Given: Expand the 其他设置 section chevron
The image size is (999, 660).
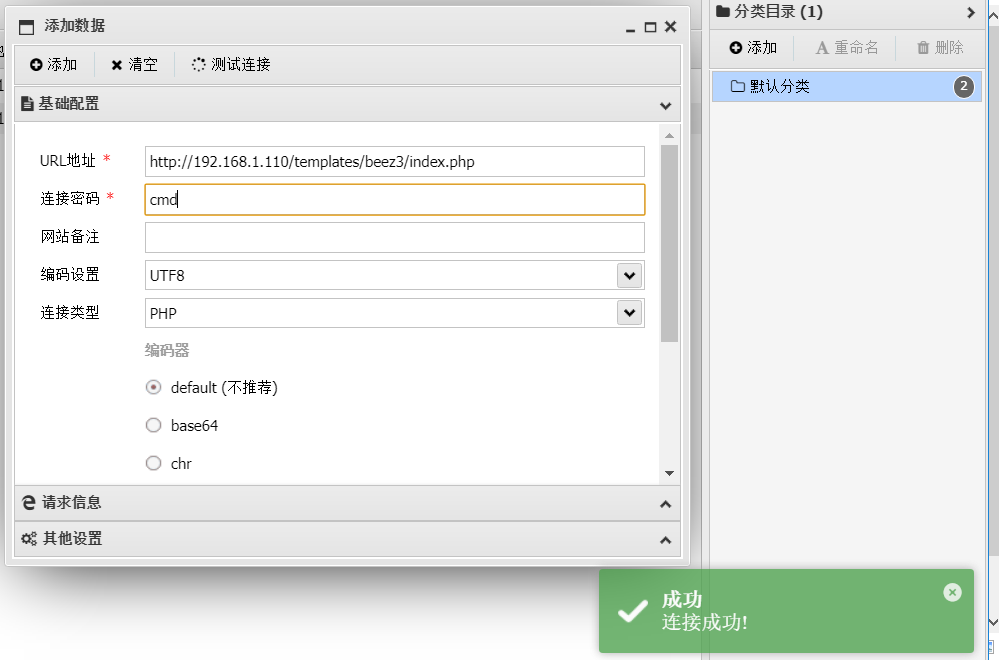Looking at the screenshot, I should click(666, 540).
